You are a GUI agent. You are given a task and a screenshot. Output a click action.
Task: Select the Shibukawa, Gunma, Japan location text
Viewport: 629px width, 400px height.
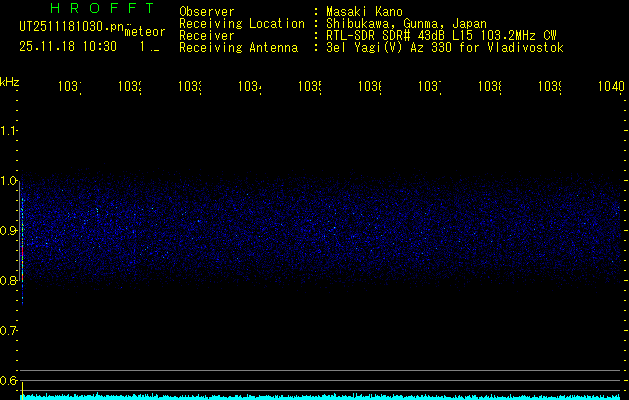(402, 23)
